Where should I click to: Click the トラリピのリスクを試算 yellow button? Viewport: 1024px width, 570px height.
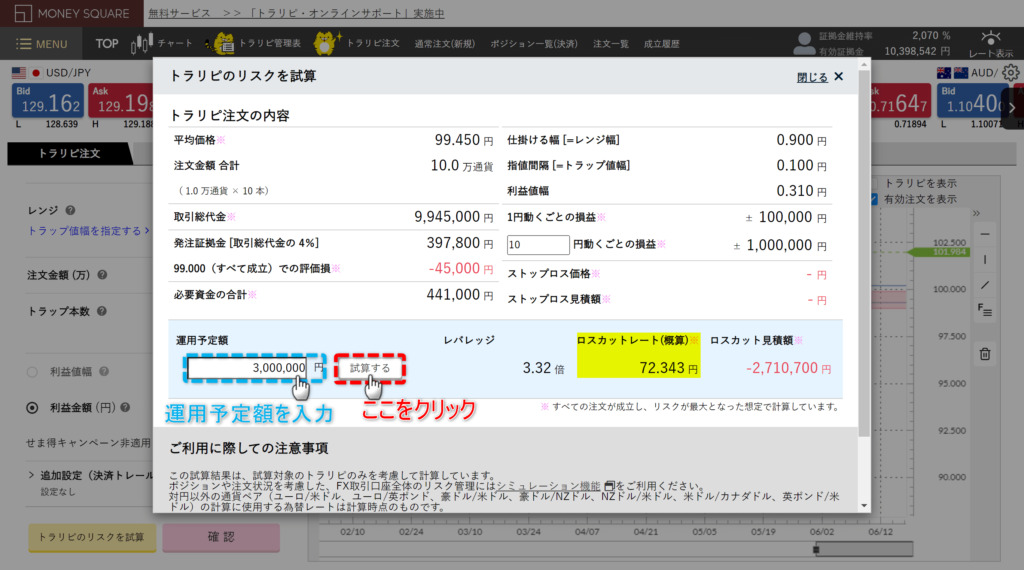click(x=91, y=537)
